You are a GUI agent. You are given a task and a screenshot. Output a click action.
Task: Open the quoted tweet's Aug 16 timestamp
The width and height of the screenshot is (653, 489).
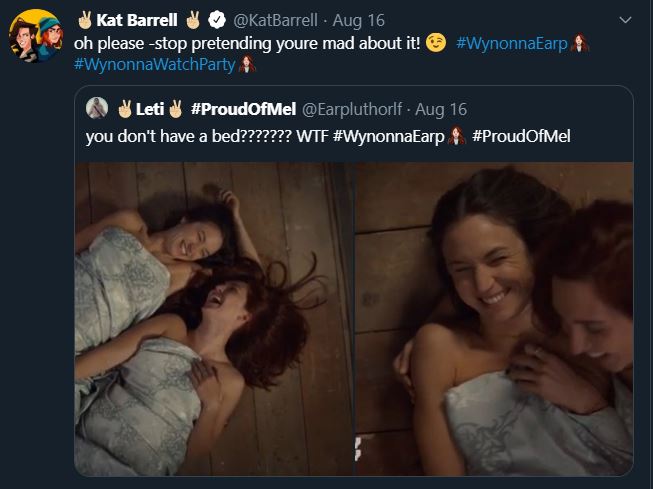point(440,108)
